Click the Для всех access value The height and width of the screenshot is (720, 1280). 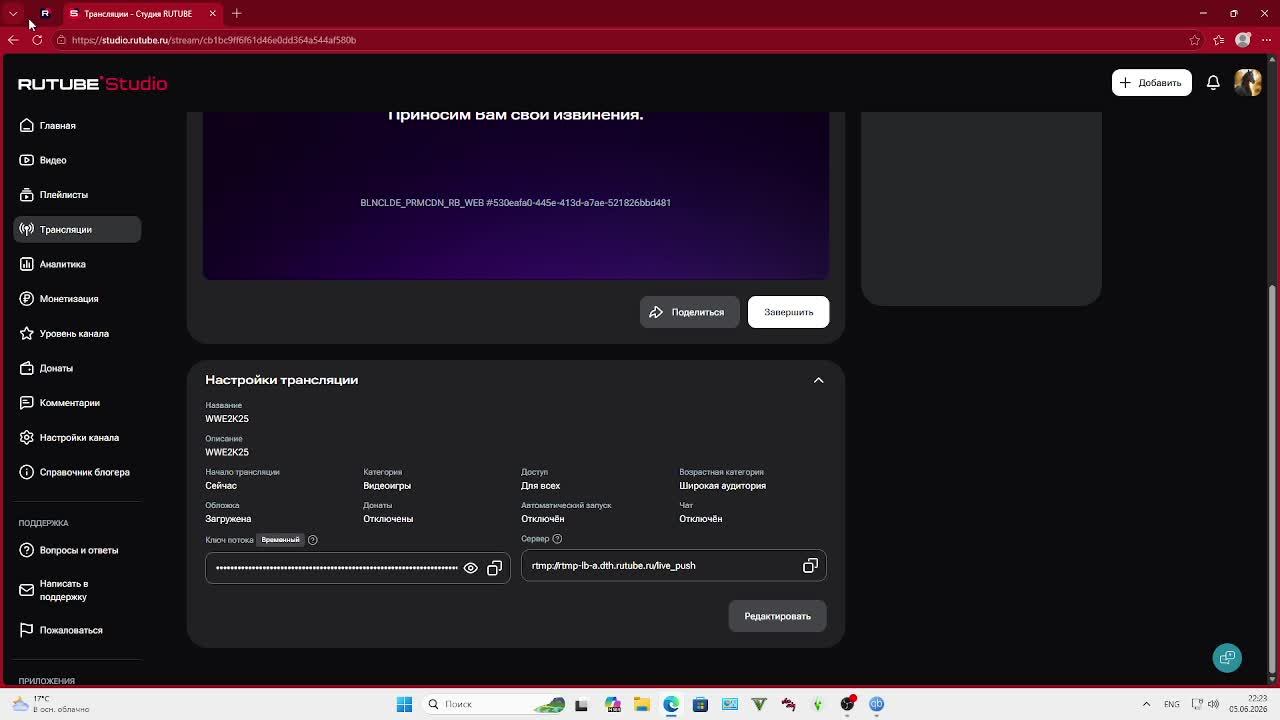coord(540,486)
